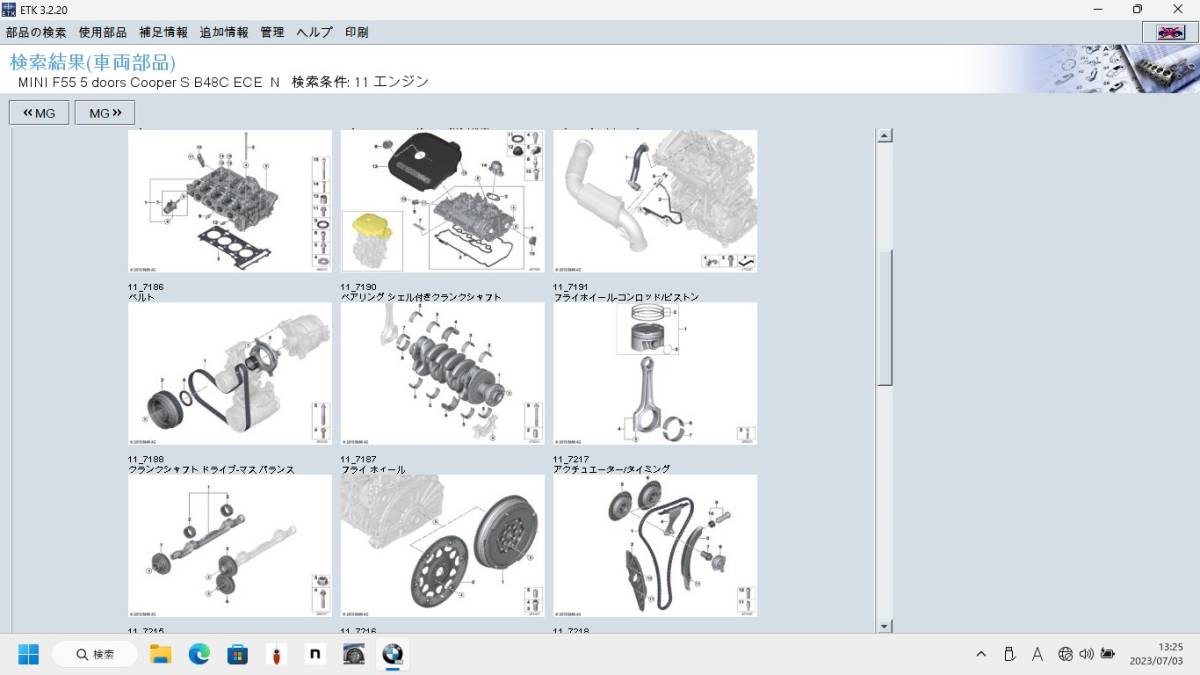This screenshot has height=675, width=1200.
Task: Open File Explorer from the taskbar
Action: point(161,654)
